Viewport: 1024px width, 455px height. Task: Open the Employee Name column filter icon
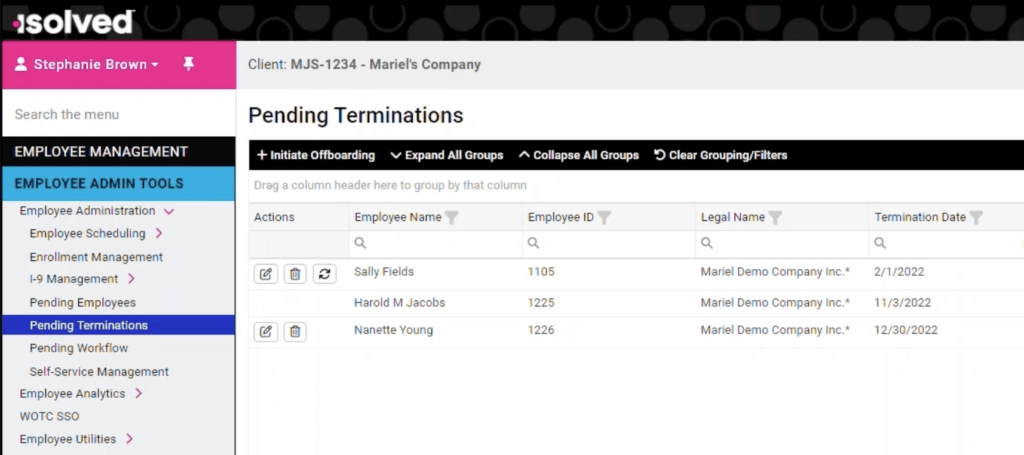point(451,217)
